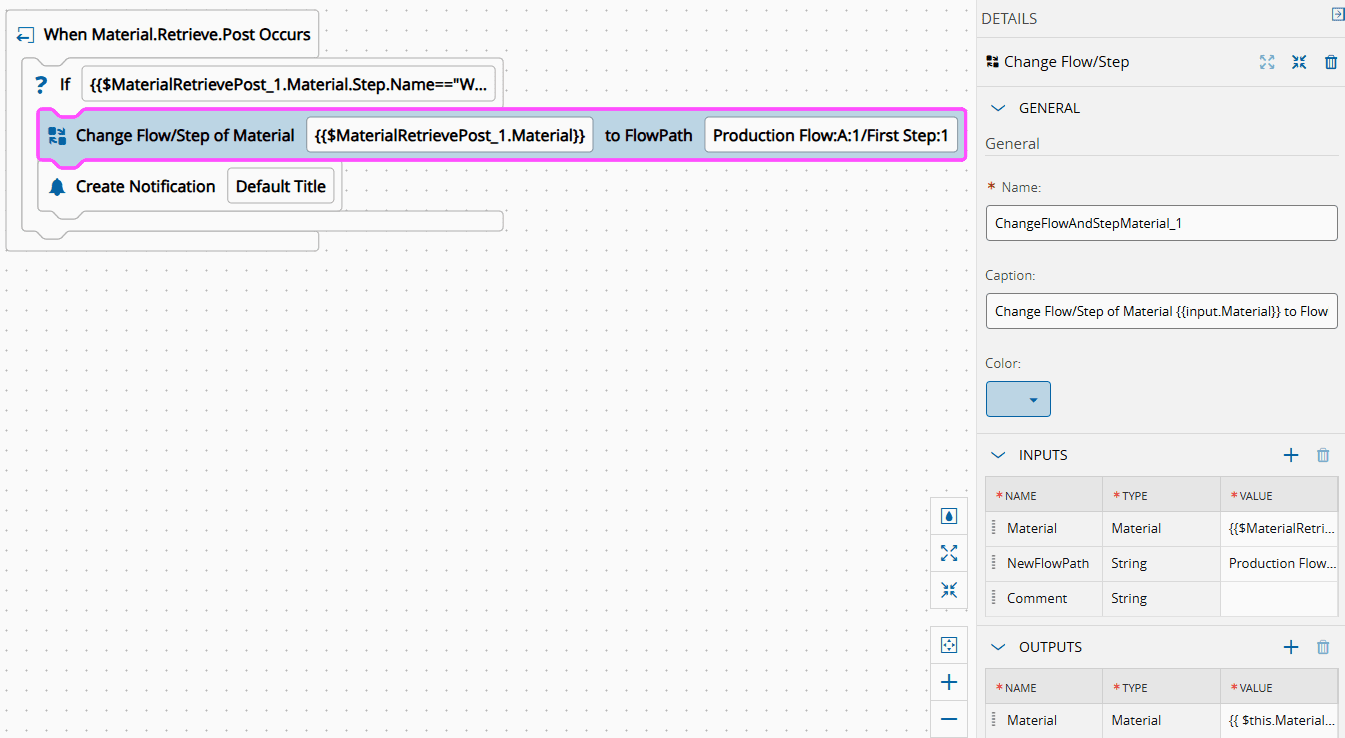Select the Create Notification block label

pos(146,186)
